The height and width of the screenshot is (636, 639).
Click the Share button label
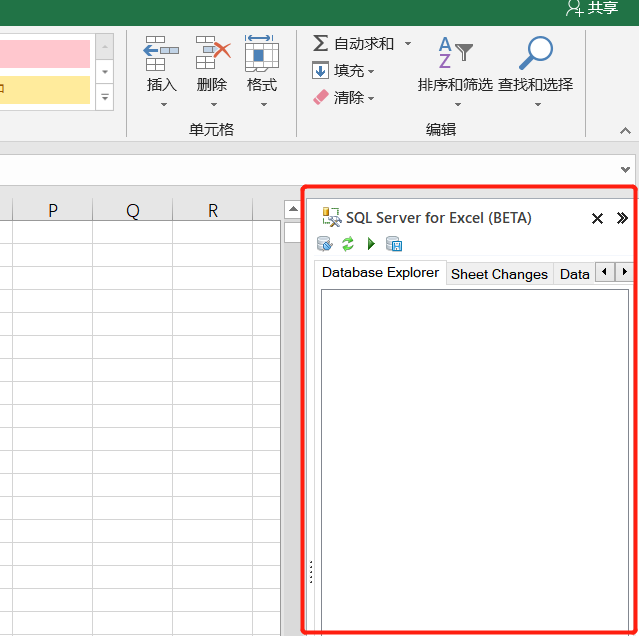click(603, 8)
